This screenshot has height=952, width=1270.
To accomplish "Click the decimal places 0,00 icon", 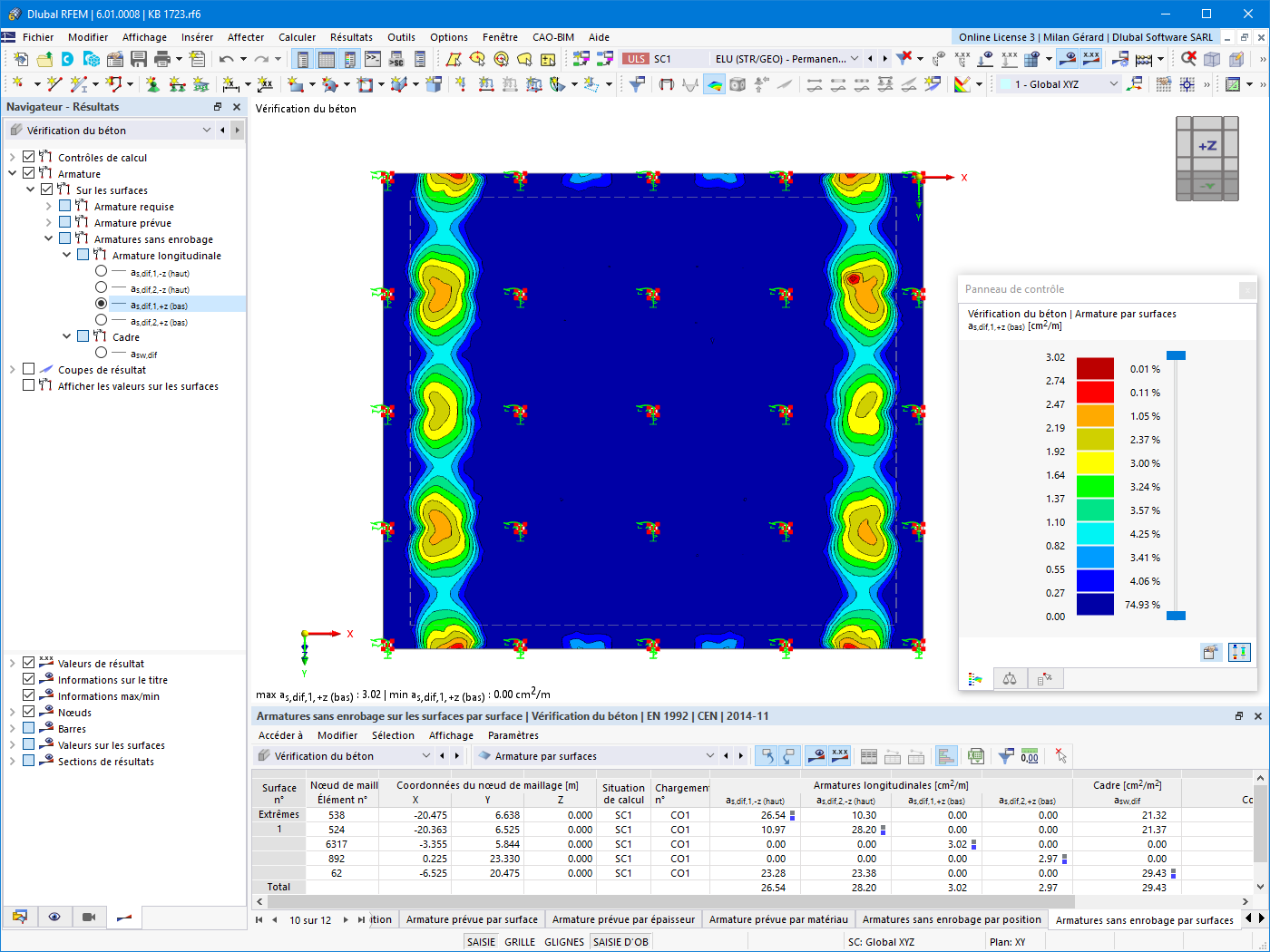I will (1030, 756).
